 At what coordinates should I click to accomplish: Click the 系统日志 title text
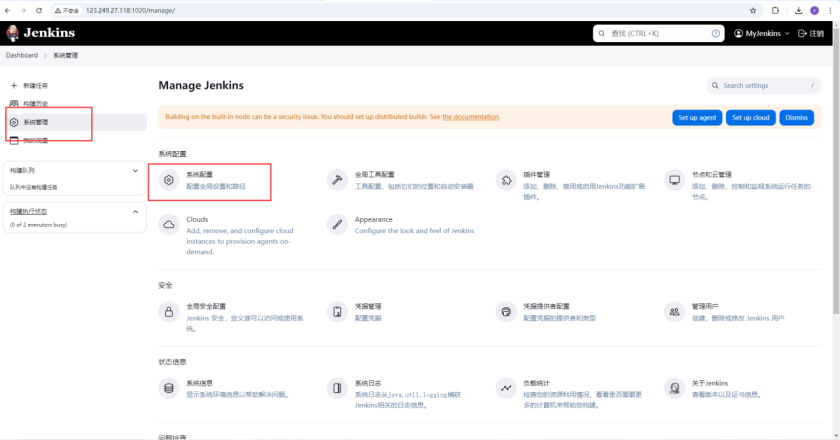point(368,383)
